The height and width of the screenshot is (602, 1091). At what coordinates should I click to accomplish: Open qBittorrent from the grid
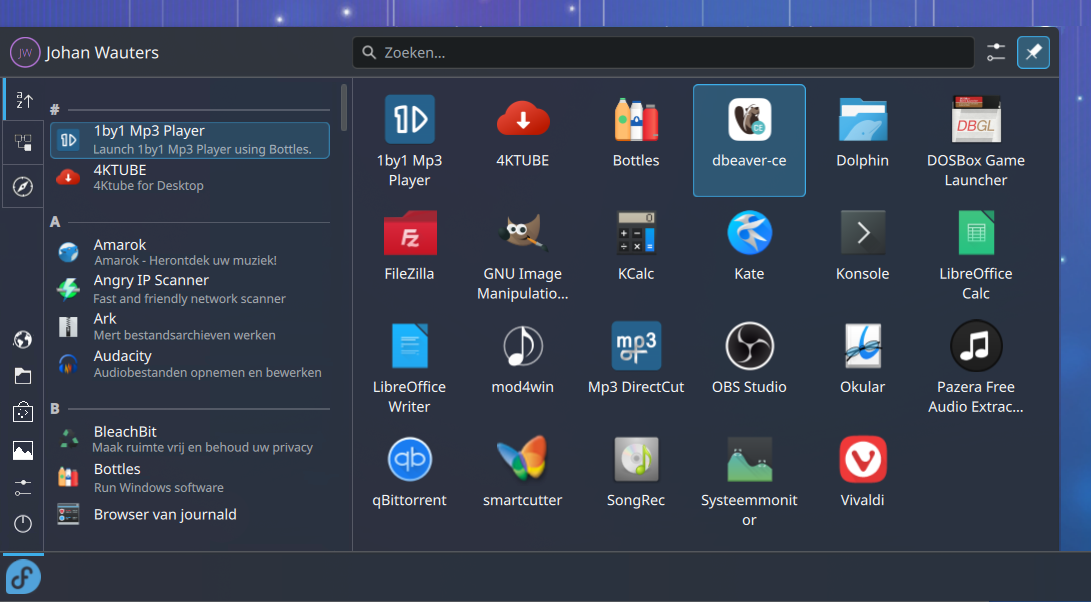(x=409, y=471)
